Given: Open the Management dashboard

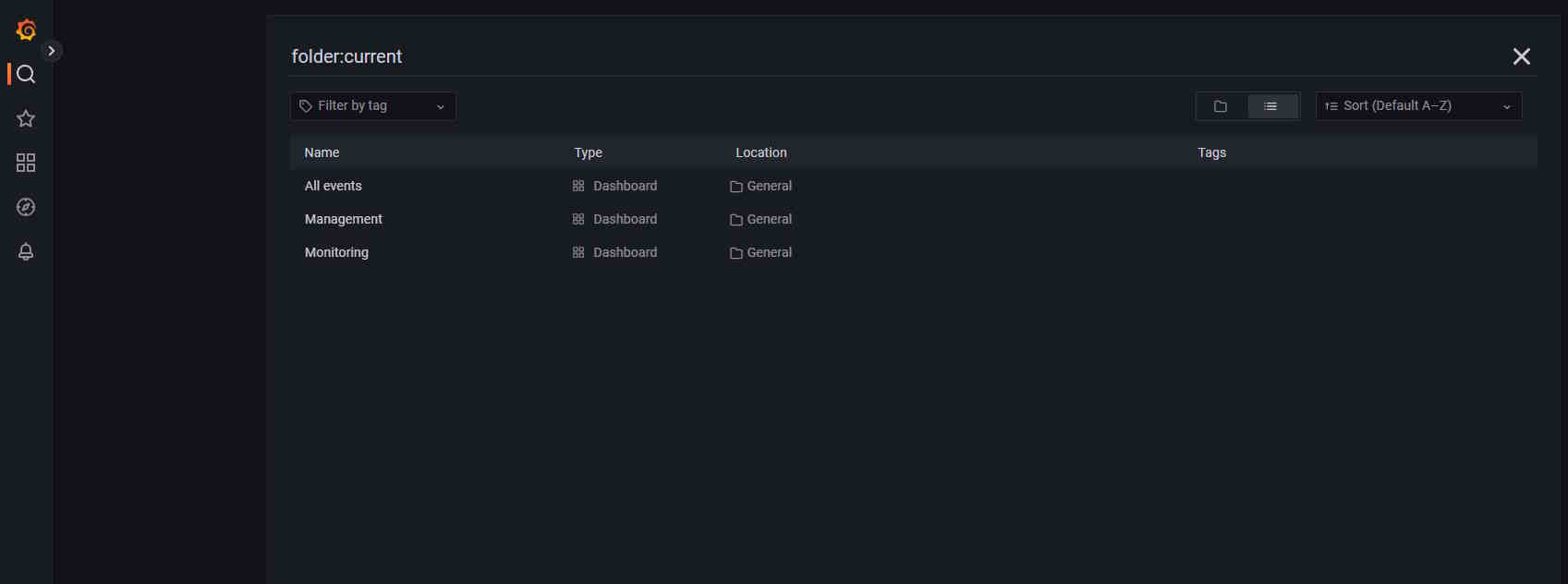Looking at the screenshot, I should point(344,219).
